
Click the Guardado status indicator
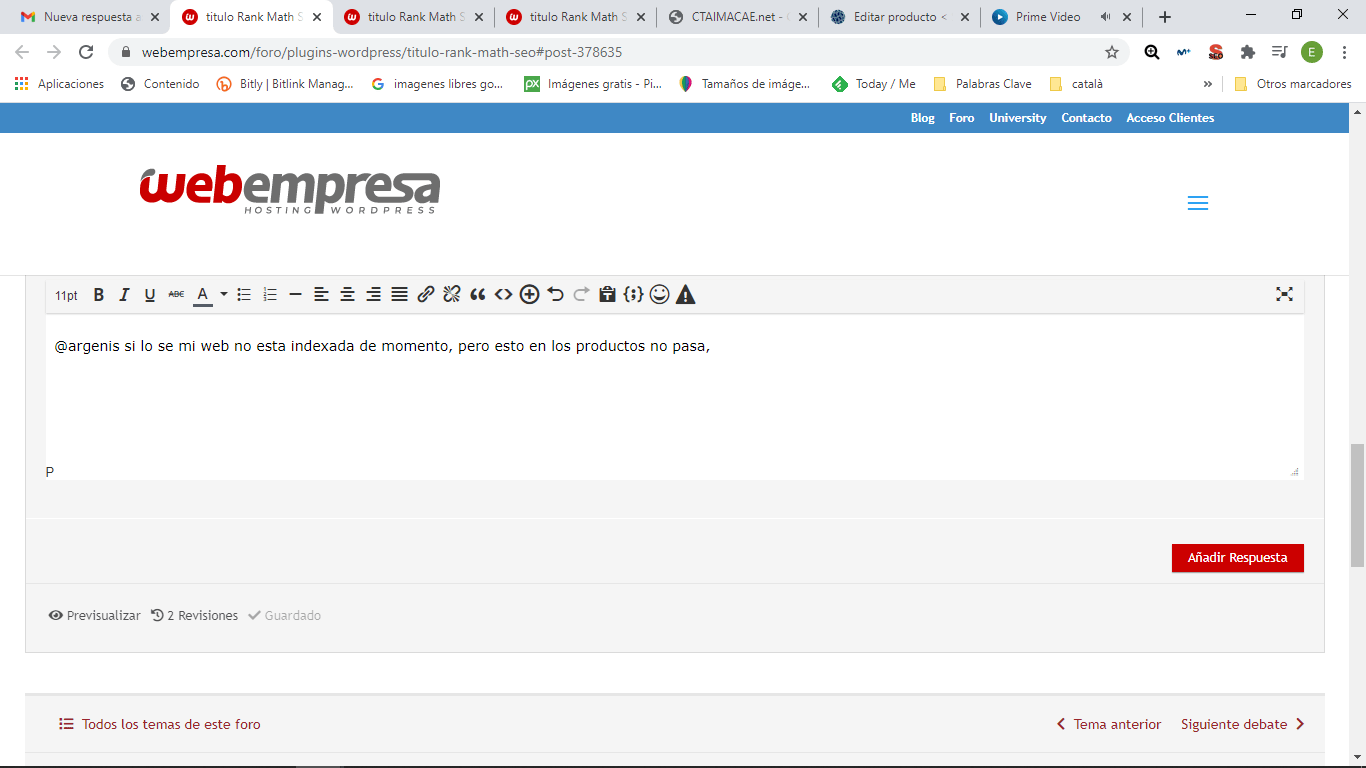285,615
